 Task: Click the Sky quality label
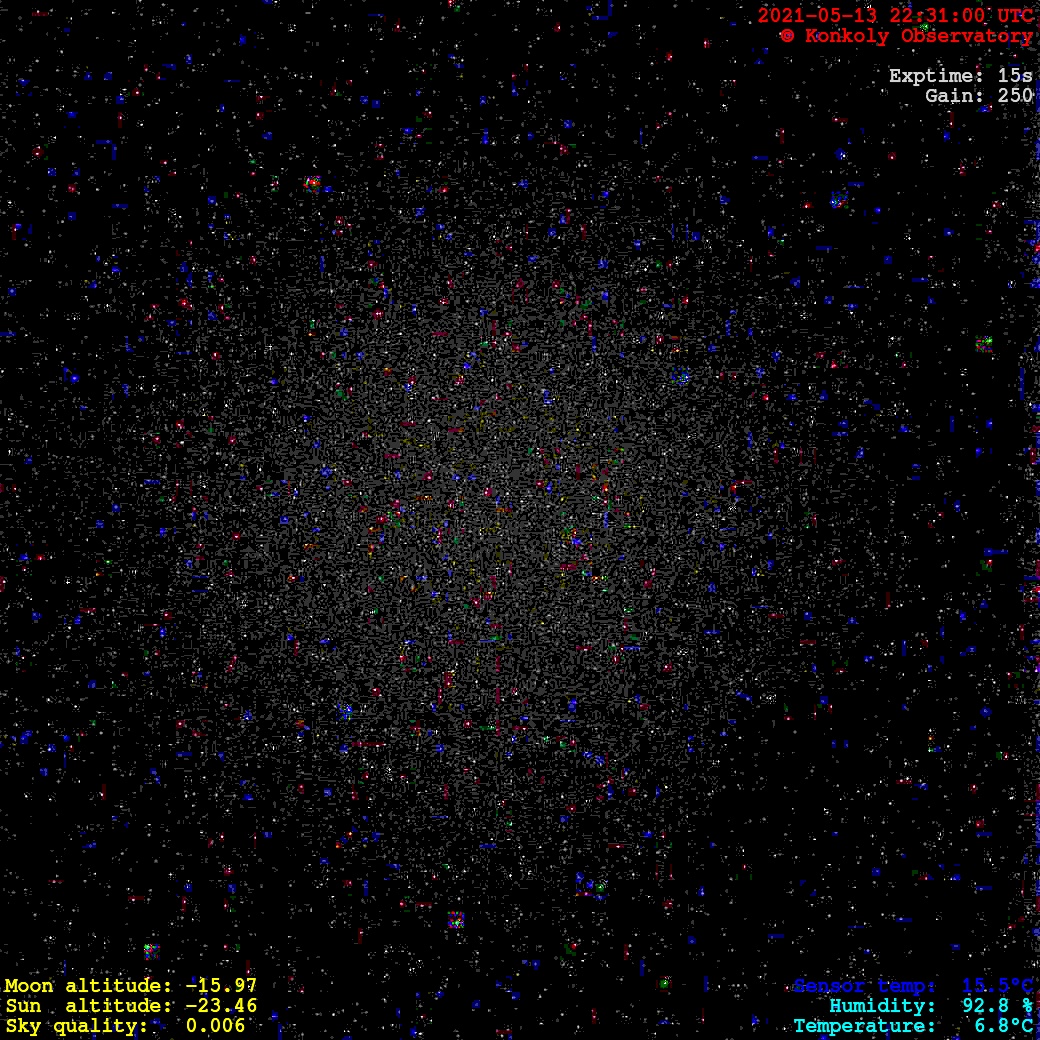click(x=76, y=1026)
